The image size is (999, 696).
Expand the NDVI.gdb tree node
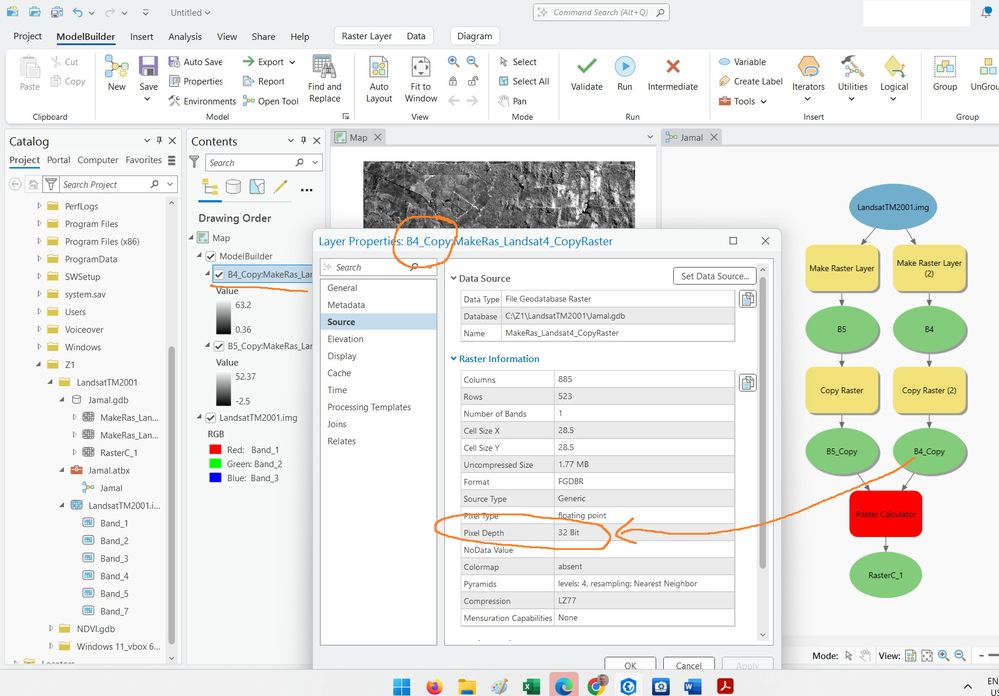[53, 629]
